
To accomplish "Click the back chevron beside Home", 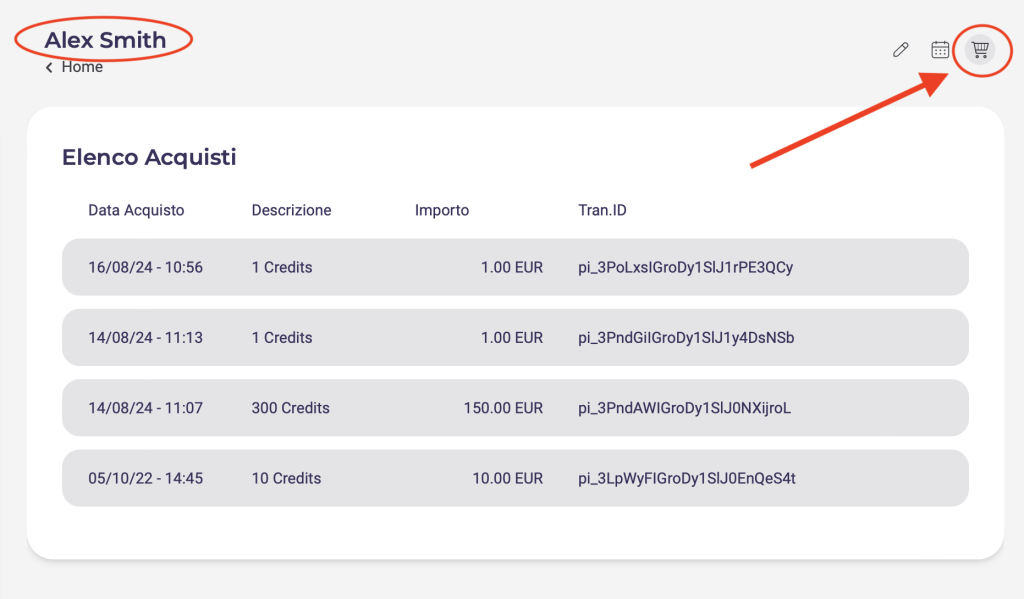I will (49, 68).
